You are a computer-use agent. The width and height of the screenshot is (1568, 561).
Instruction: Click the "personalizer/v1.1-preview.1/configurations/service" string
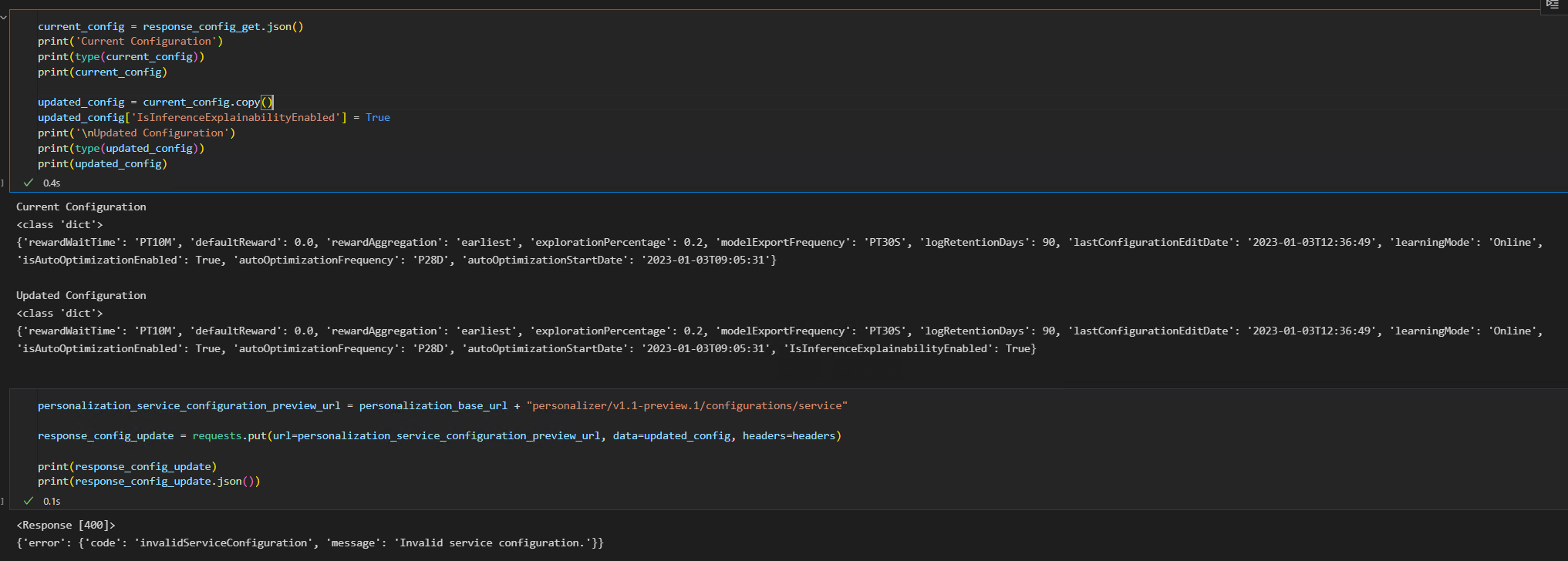point(686,406)
